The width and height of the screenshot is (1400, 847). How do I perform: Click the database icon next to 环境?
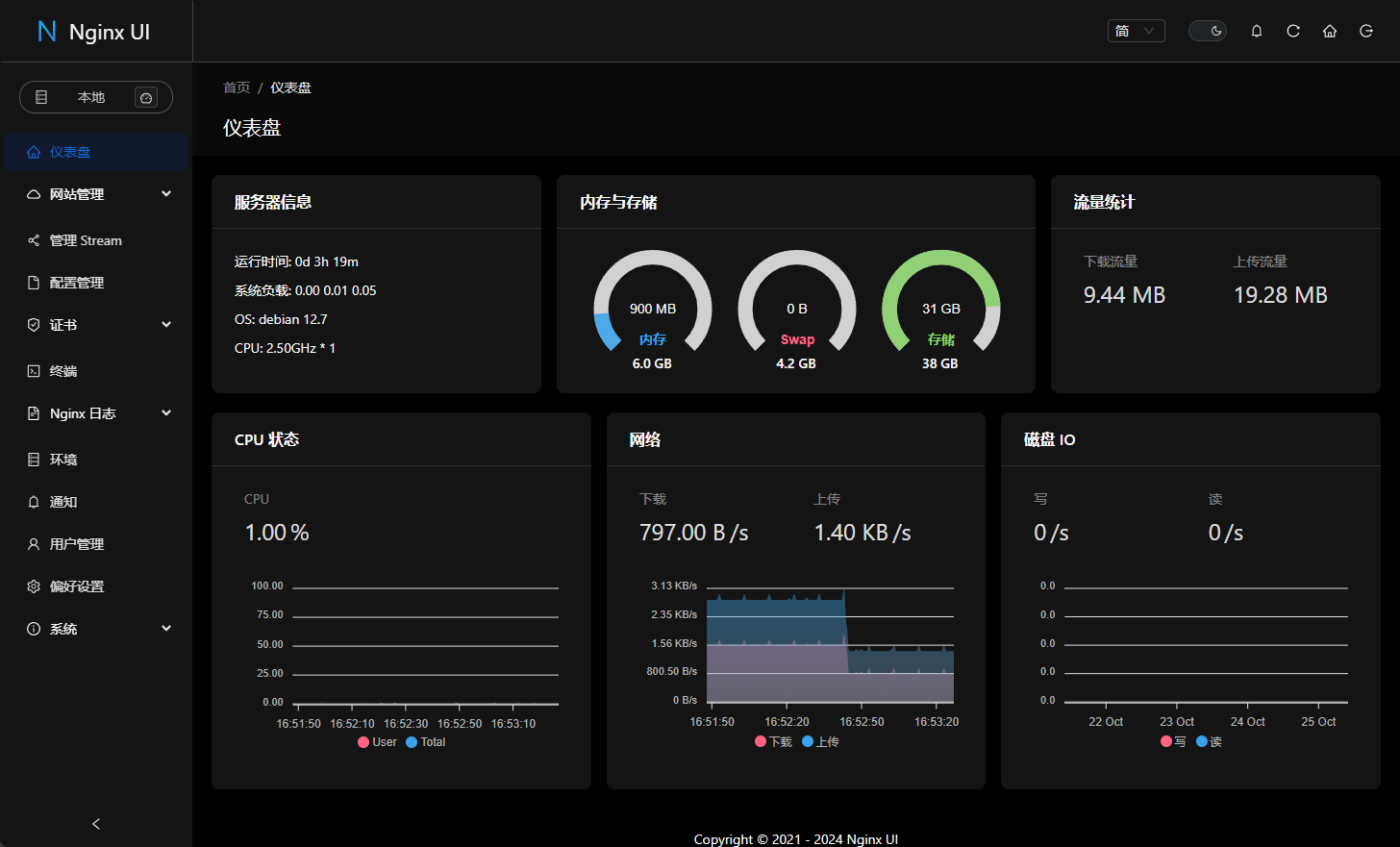click(34, 460)
